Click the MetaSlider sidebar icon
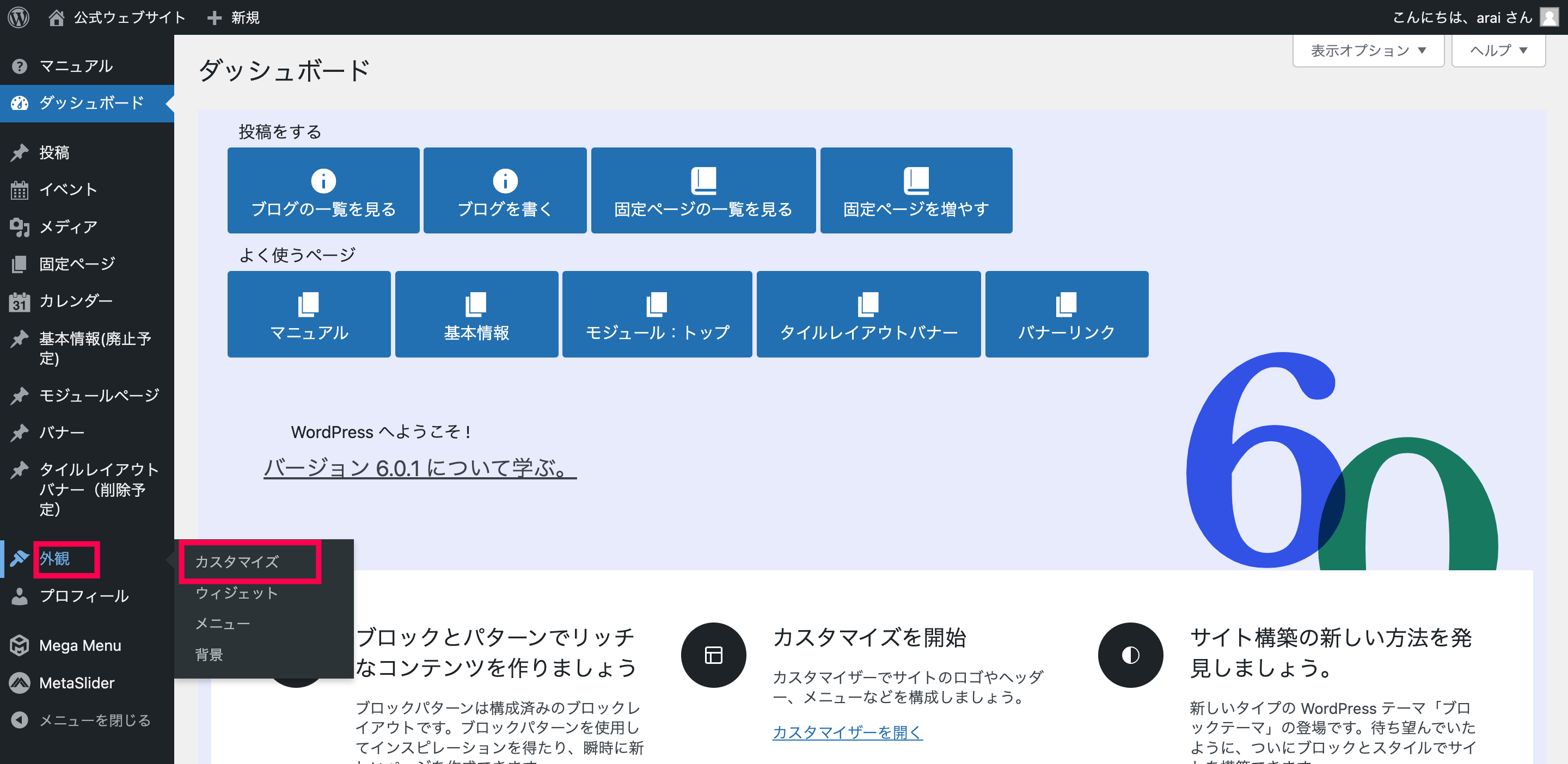This screenshot has height=764, width=1568. tap(20, 683)
